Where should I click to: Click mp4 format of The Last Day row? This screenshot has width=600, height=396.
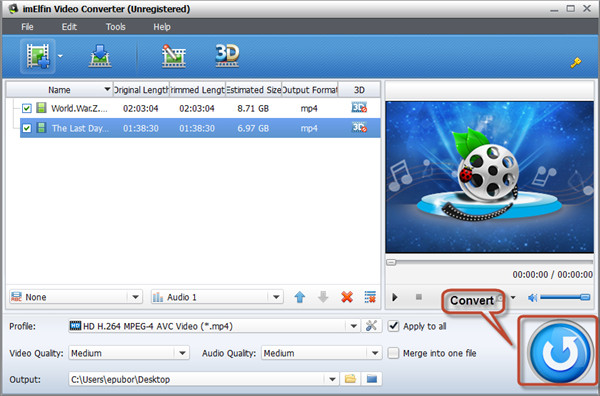309,128
